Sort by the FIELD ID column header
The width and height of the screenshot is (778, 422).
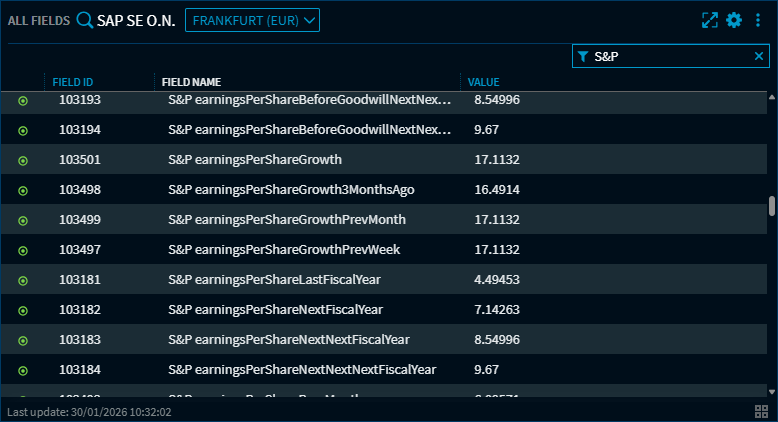(x=74, y=82)
